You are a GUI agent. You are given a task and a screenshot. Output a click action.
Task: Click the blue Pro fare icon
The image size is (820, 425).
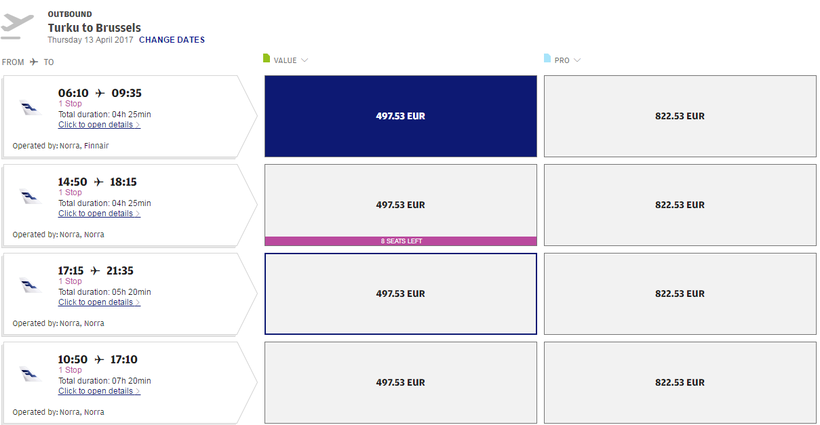[547, 59]
